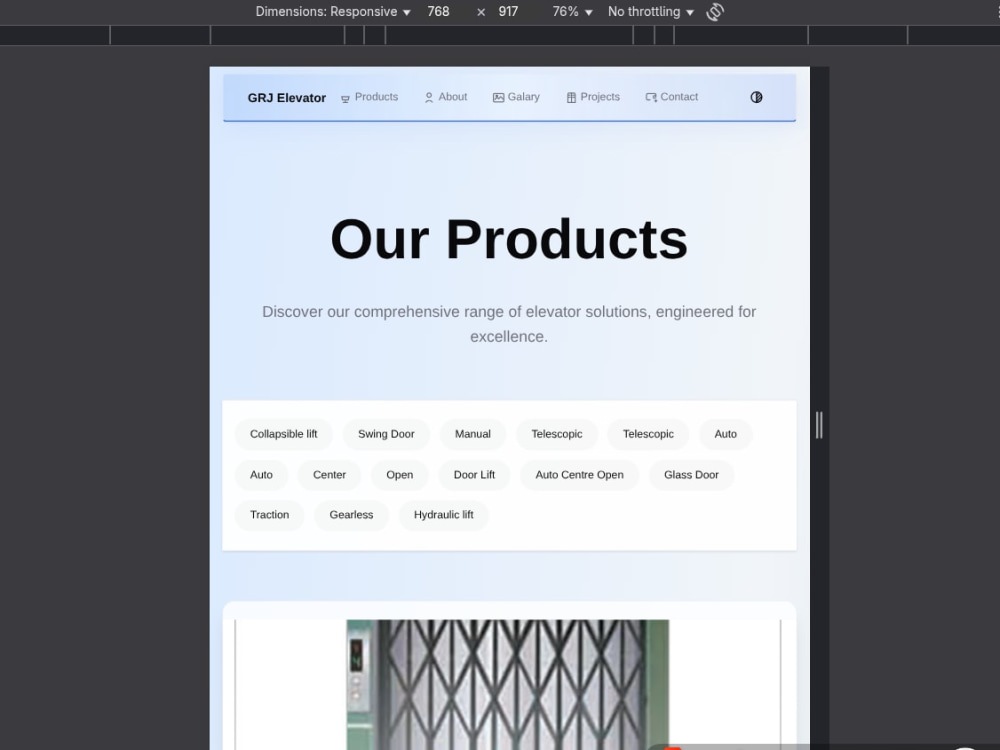The height and width of the screenshot is (750, 1000).
Task: Select the Gearless filter chip
Action: tap(351, 515)
